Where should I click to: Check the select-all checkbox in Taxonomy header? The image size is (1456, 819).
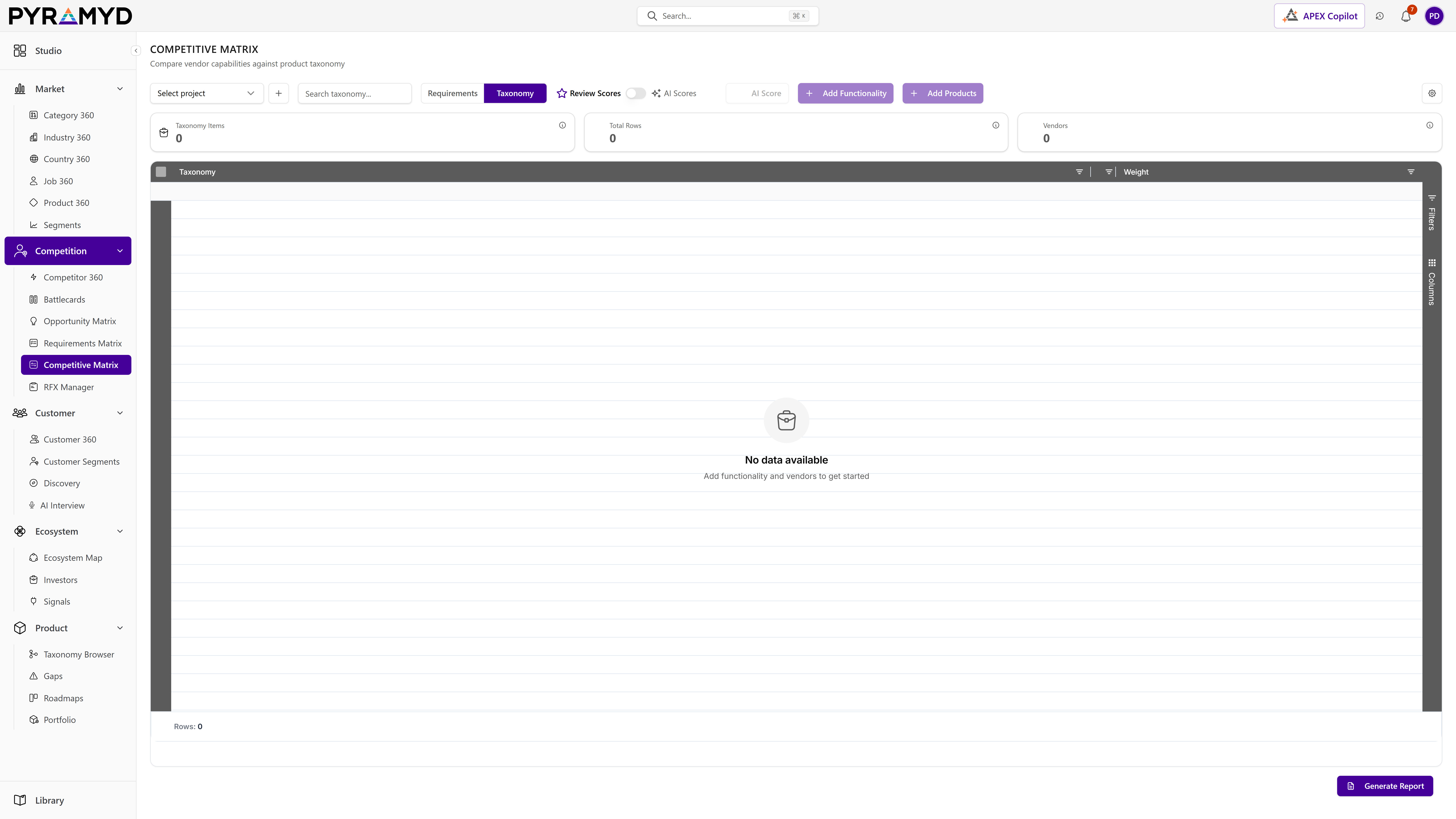161,172
